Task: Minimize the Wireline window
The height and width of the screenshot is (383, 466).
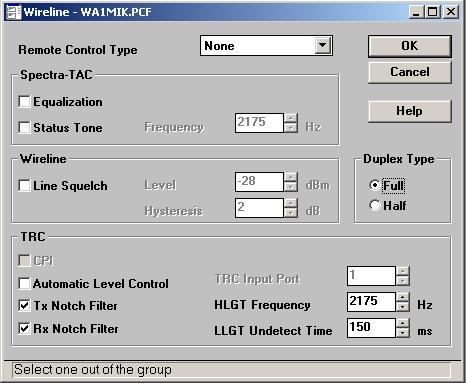Action: click(x=416, y=12)
